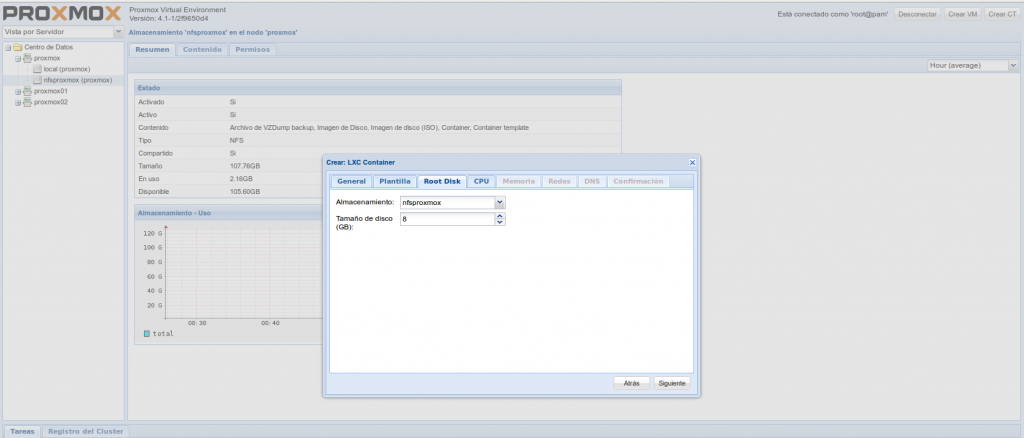
Task: Expand the proxmox02 tree node
Action: click(17, 102)
